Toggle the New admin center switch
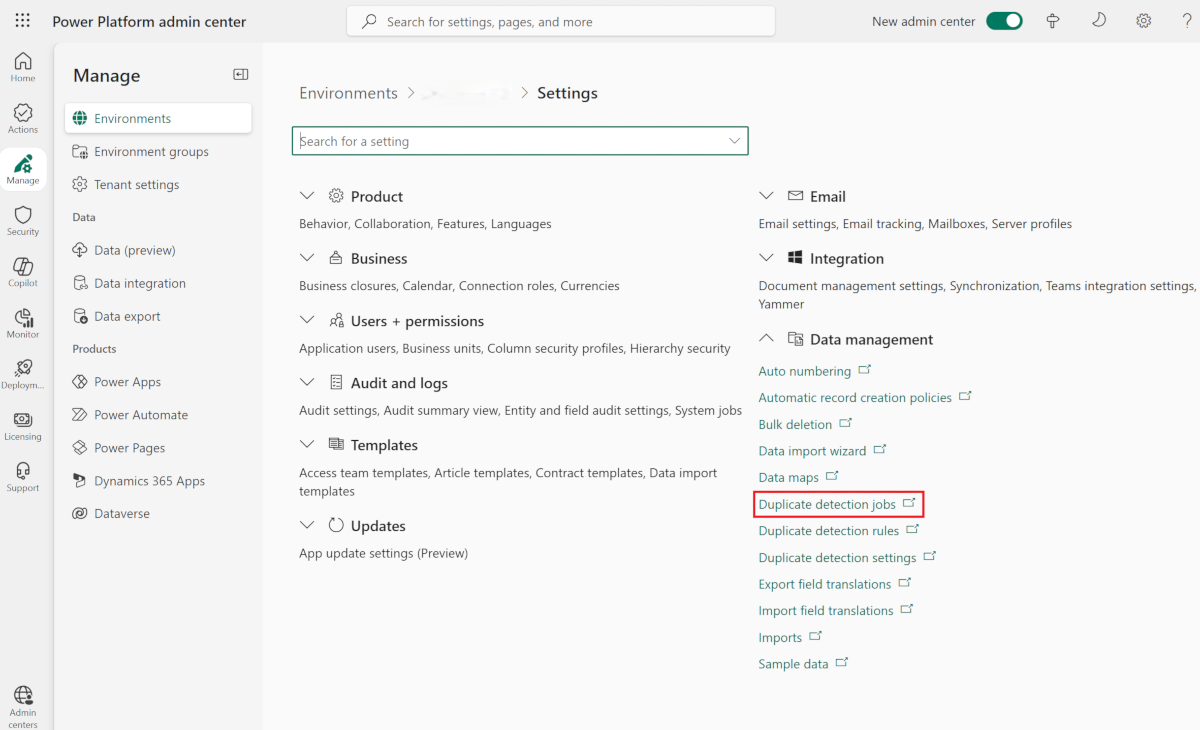This screenshot has height=730, width=1200. pos(1004,21)
